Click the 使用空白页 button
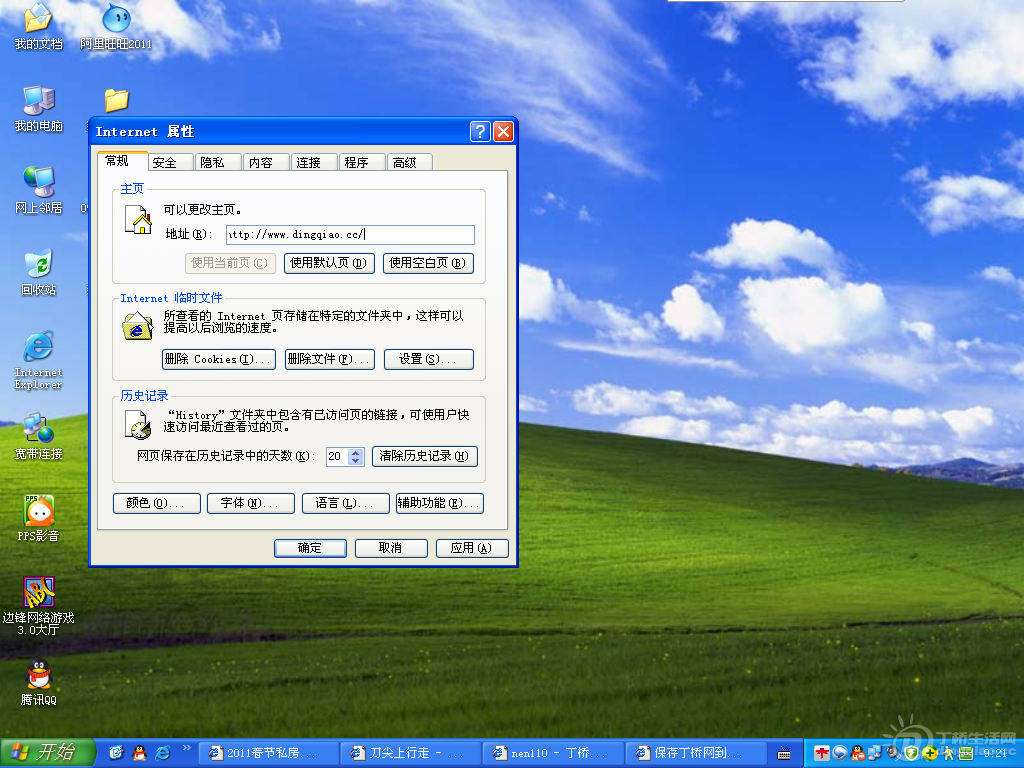 pyautogui.click(x=428, y=263)
